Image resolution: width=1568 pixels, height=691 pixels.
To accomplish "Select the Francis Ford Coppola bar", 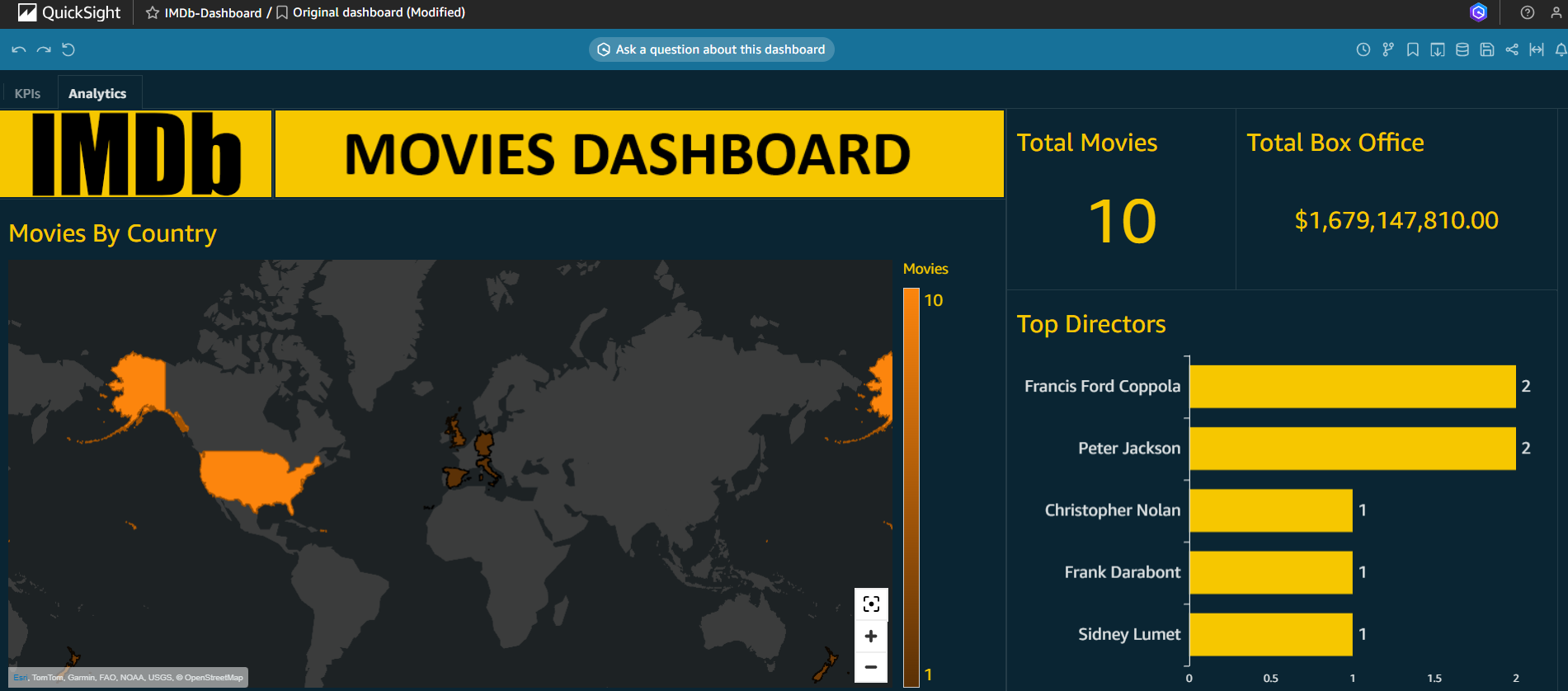I will (x=1353, y=386).
